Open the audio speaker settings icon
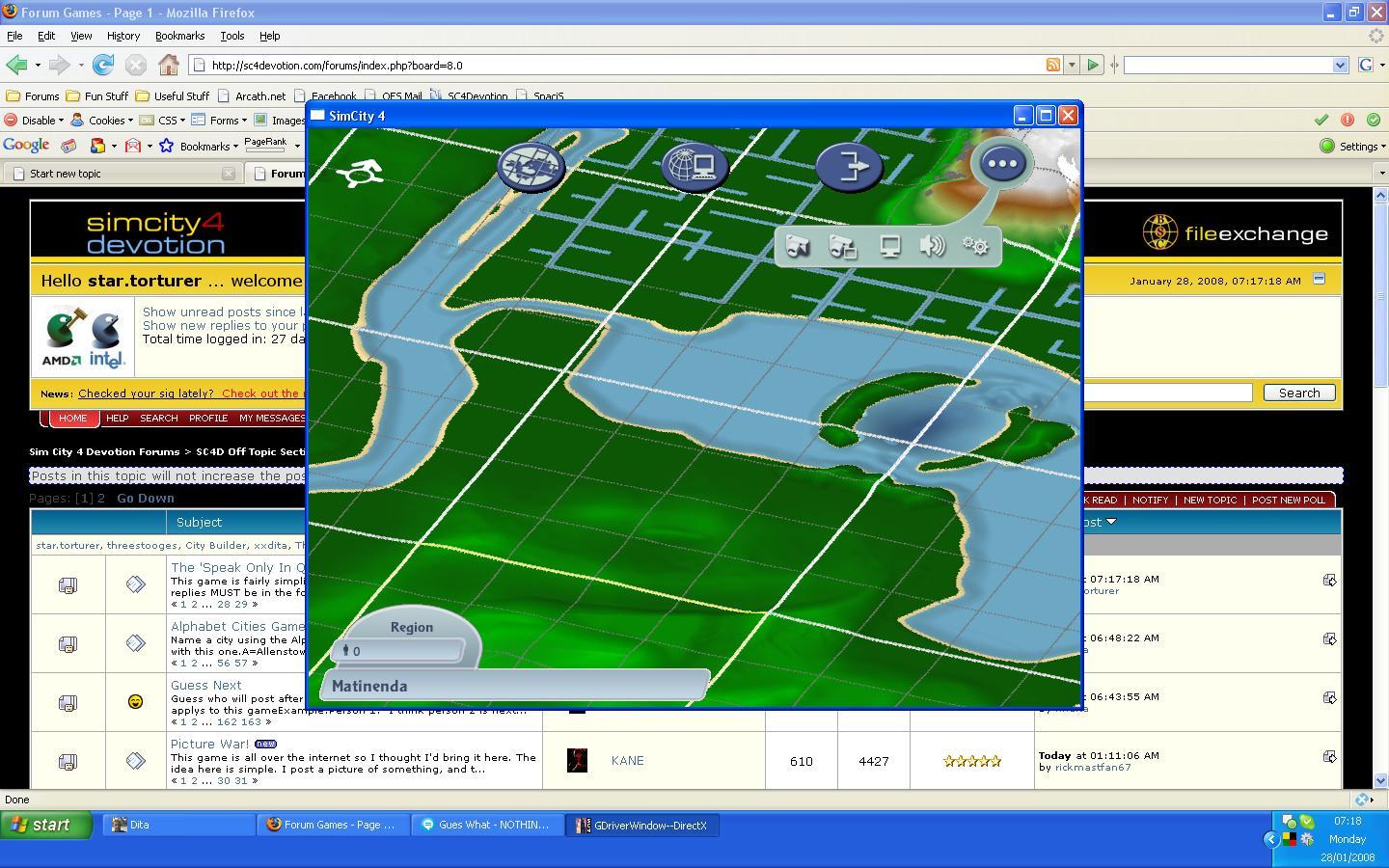This screenshot has height=868, width=1389. pos(932,246)
